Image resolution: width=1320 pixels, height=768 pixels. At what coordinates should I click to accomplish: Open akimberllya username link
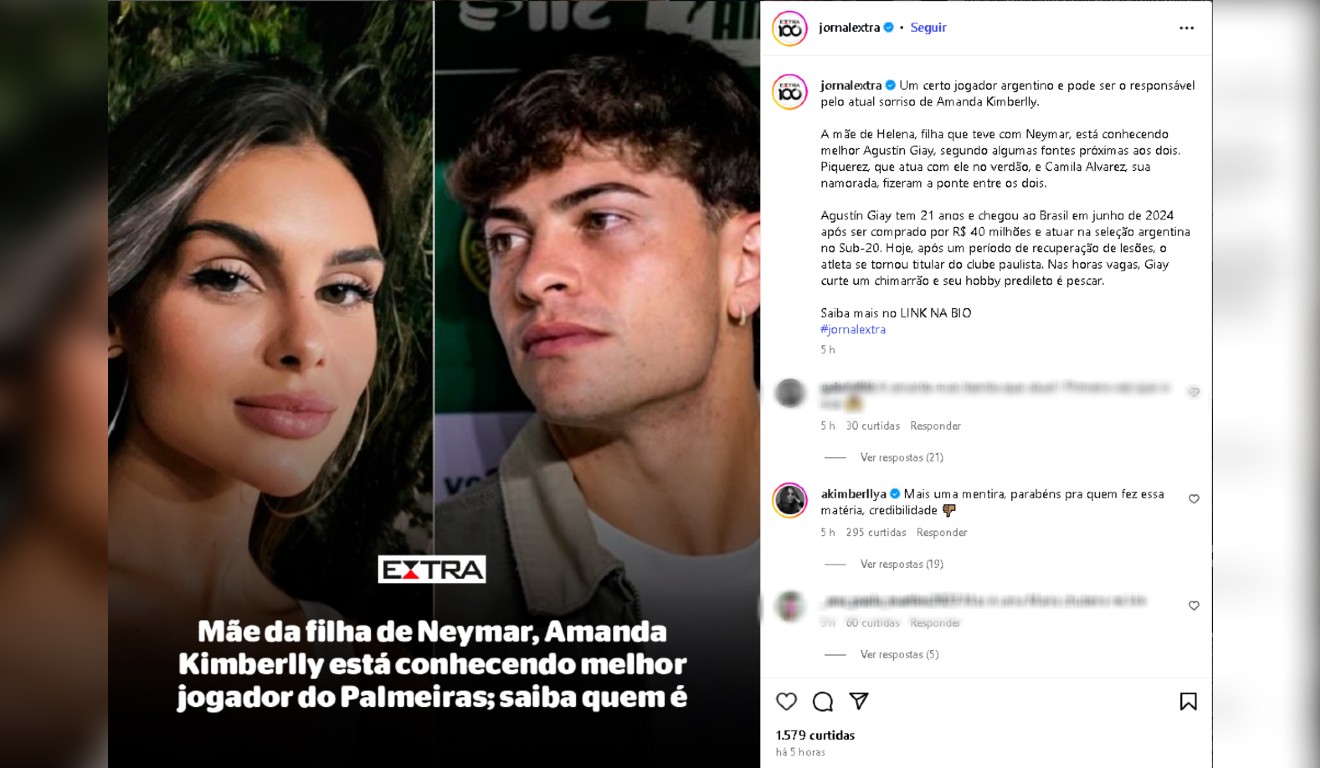(853, 494)
